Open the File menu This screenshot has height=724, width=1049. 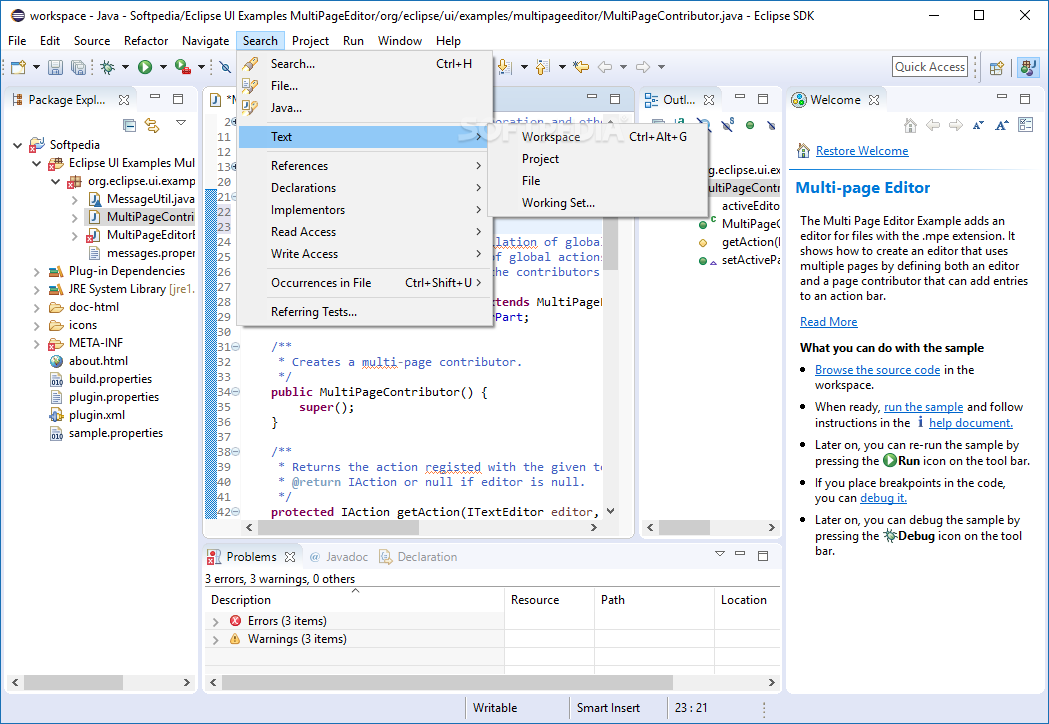(17, 41)
